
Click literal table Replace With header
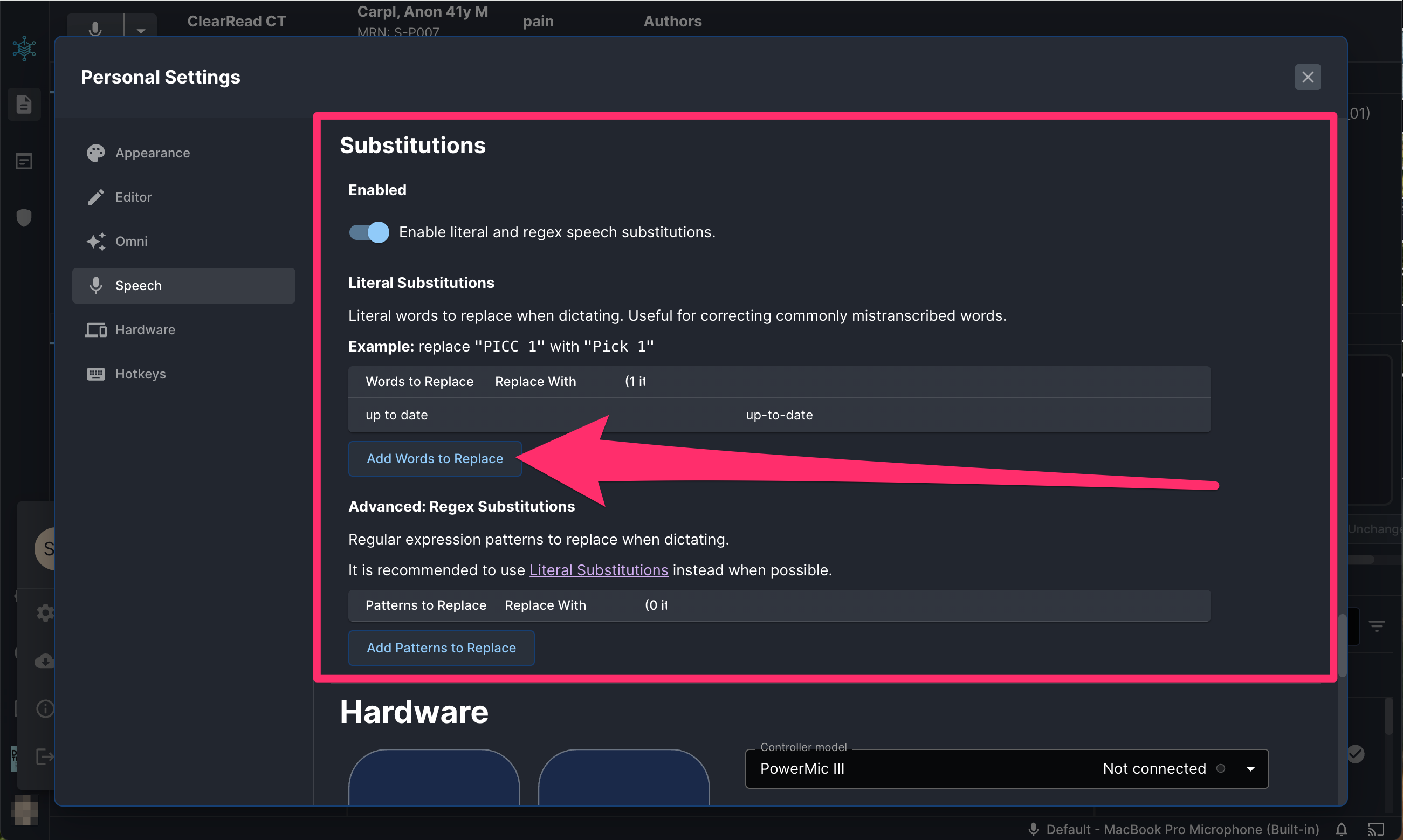pyautogui.click(x=535, y=382)
